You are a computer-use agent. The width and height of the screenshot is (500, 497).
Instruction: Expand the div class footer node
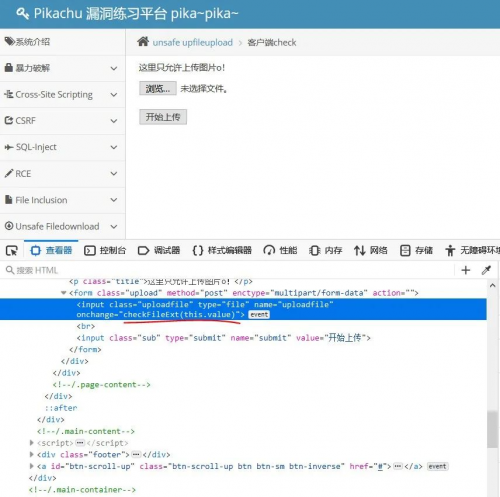(32, 454)
